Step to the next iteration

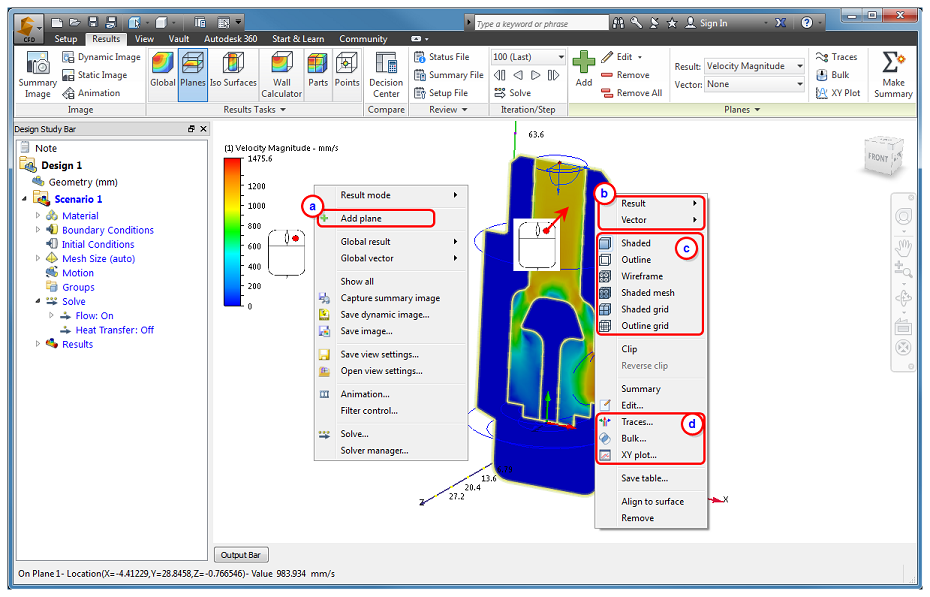click(535, 75)
